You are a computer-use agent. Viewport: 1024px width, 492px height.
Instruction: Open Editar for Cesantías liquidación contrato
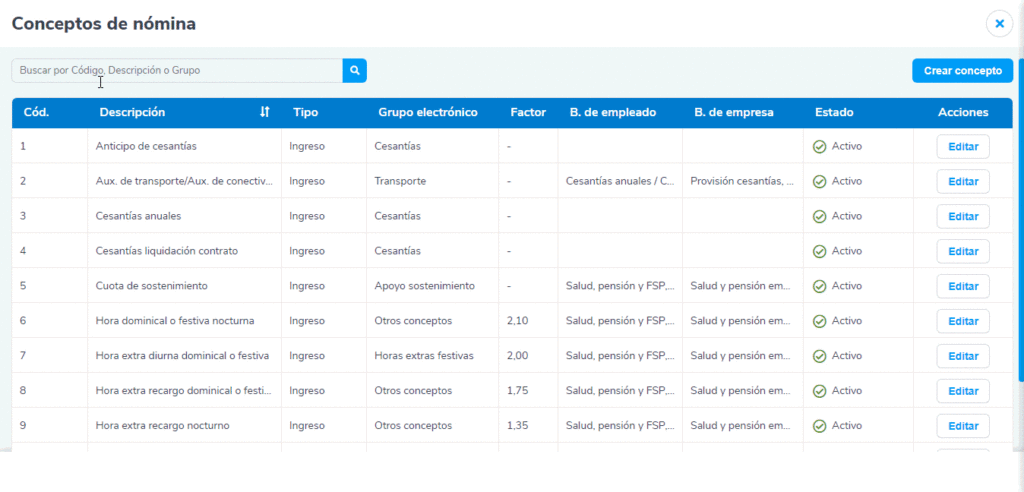tap(962, 252)
